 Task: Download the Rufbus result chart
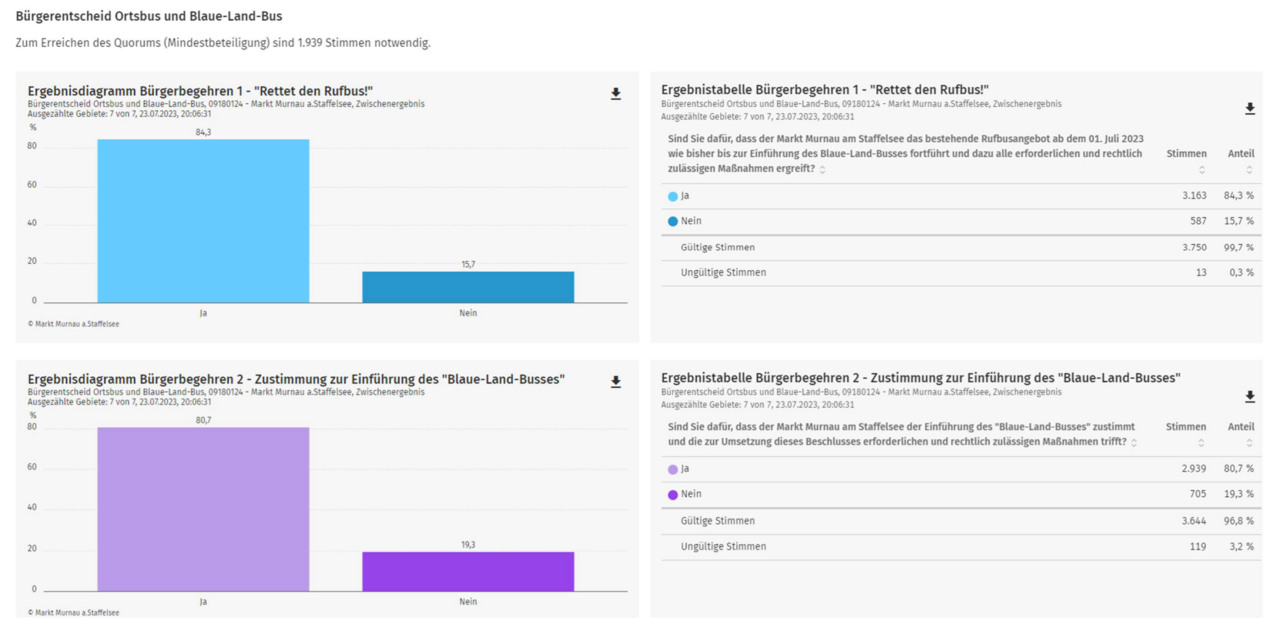tap(616, 94)
